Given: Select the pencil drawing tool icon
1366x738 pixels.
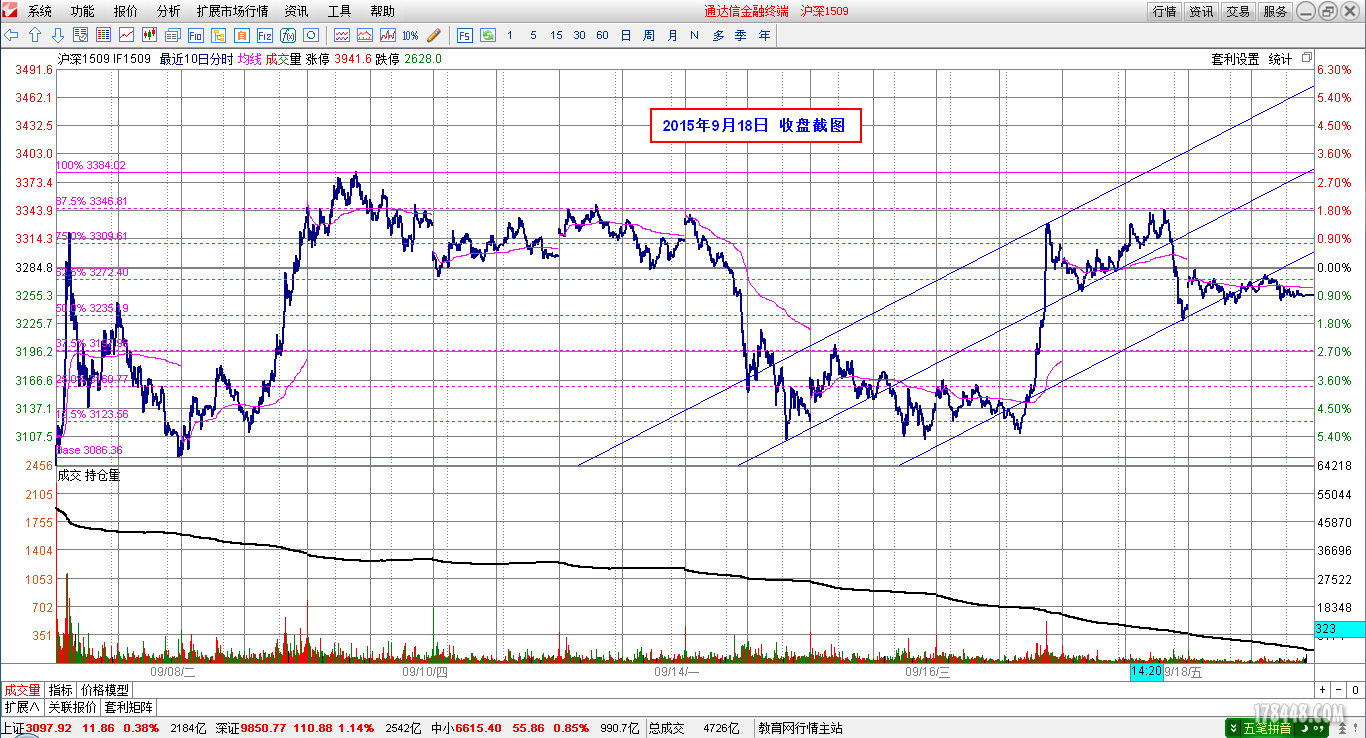Looking at the screenshot, I should point(433,35).
